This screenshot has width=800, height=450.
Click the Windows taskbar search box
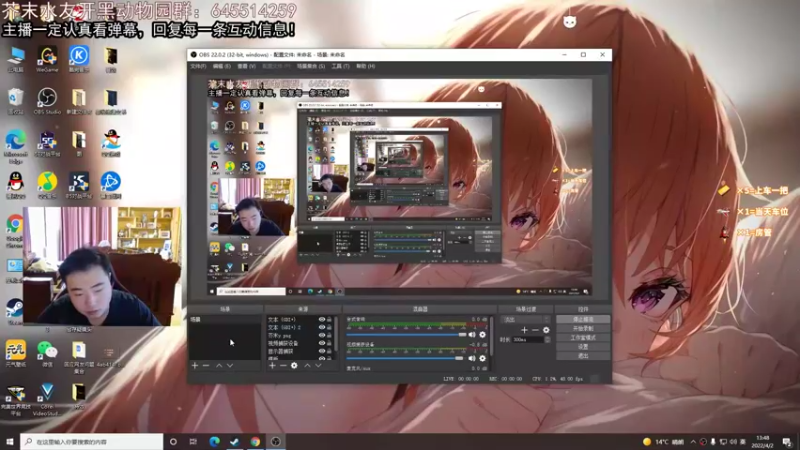(92, 442)
